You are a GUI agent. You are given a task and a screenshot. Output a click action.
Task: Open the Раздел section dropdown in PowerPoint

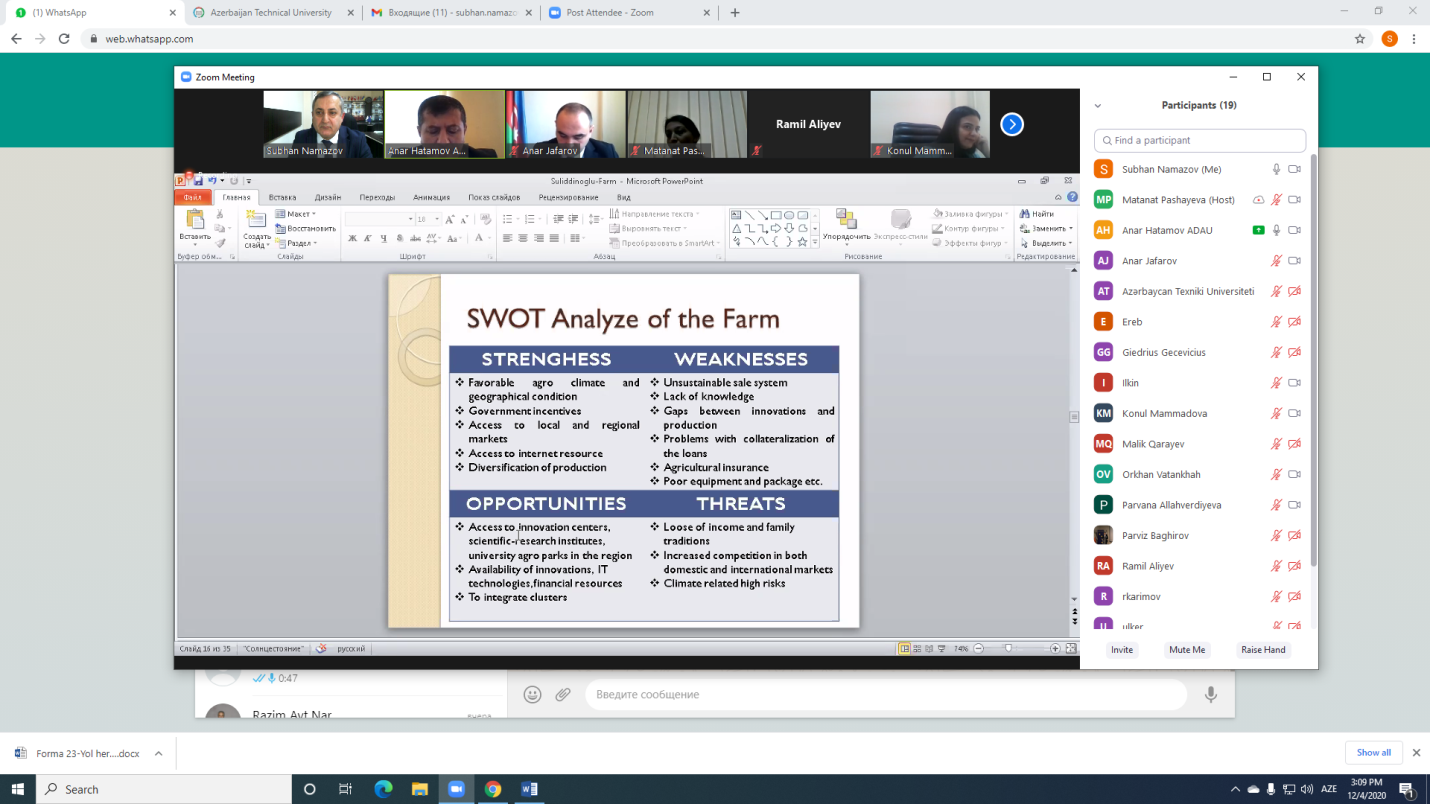pyautogui.click(x=296, y=243)
